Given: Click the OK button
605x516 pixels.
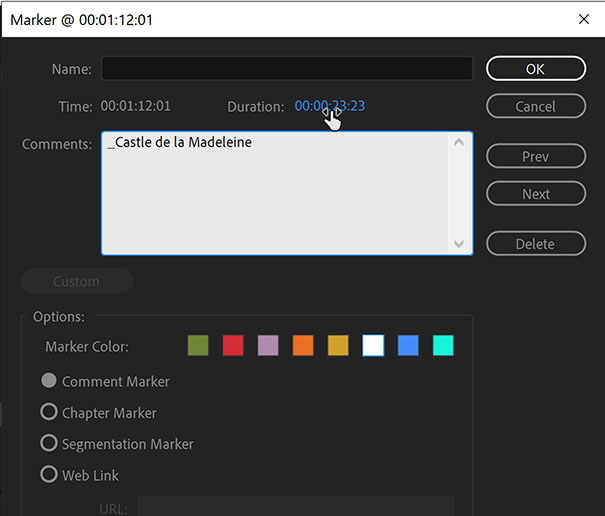Looking at the screenshot, I should tap(535, 68).
